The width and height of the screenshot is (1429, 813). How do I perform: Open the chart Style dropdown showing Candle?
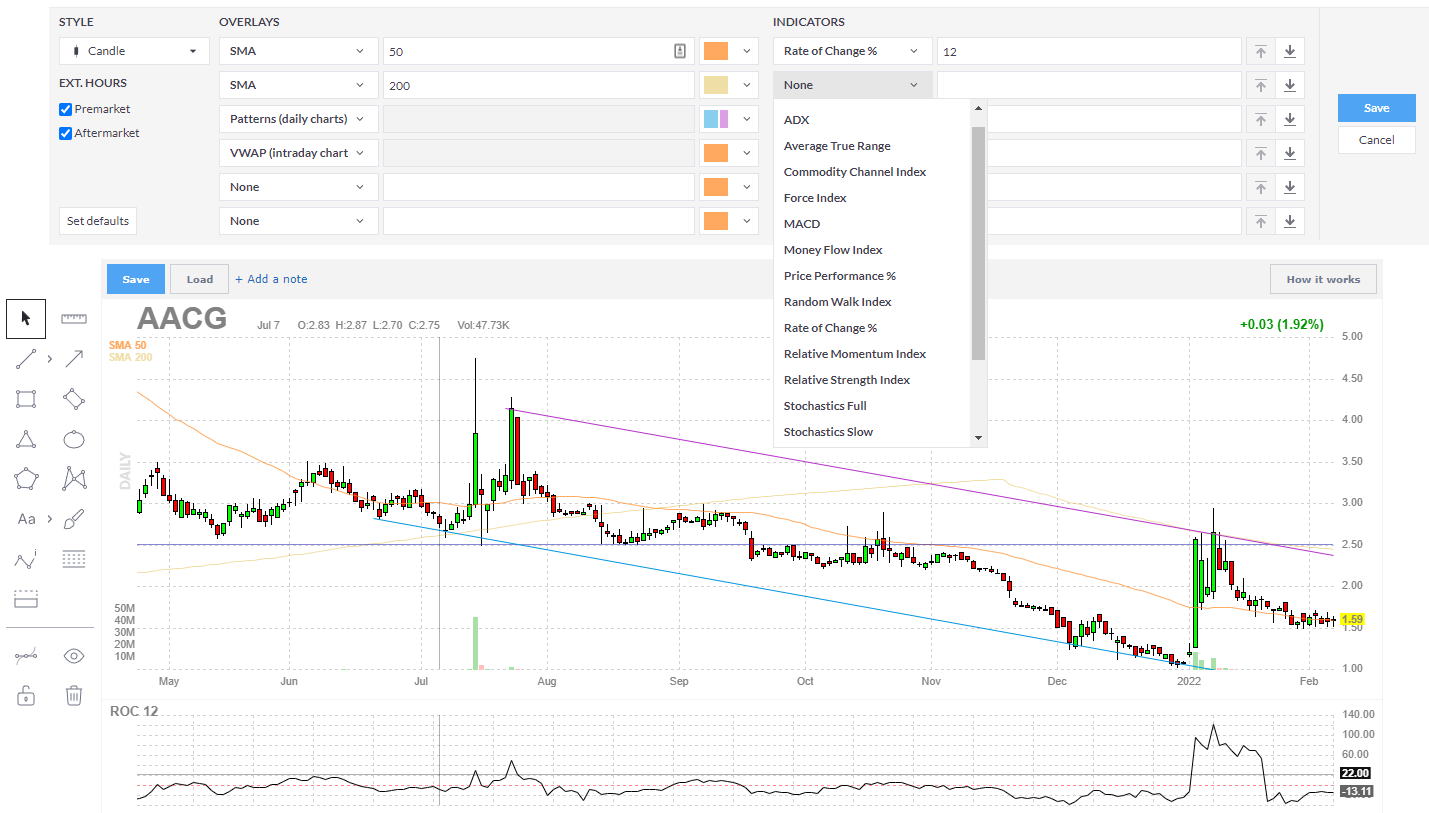(x=133, y=50)
